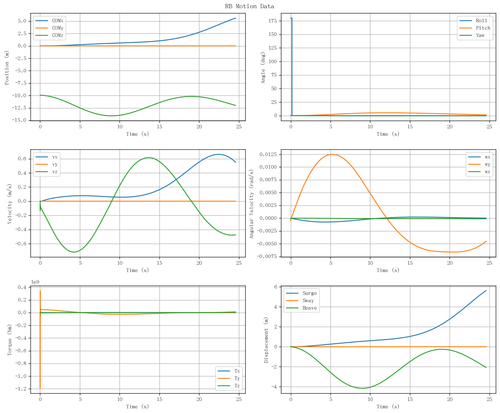Screen dimensions: 500x413
Task: Click the 'Angular Velocity (rad/s)' y-axis label
Action: [x=252, y=203]
